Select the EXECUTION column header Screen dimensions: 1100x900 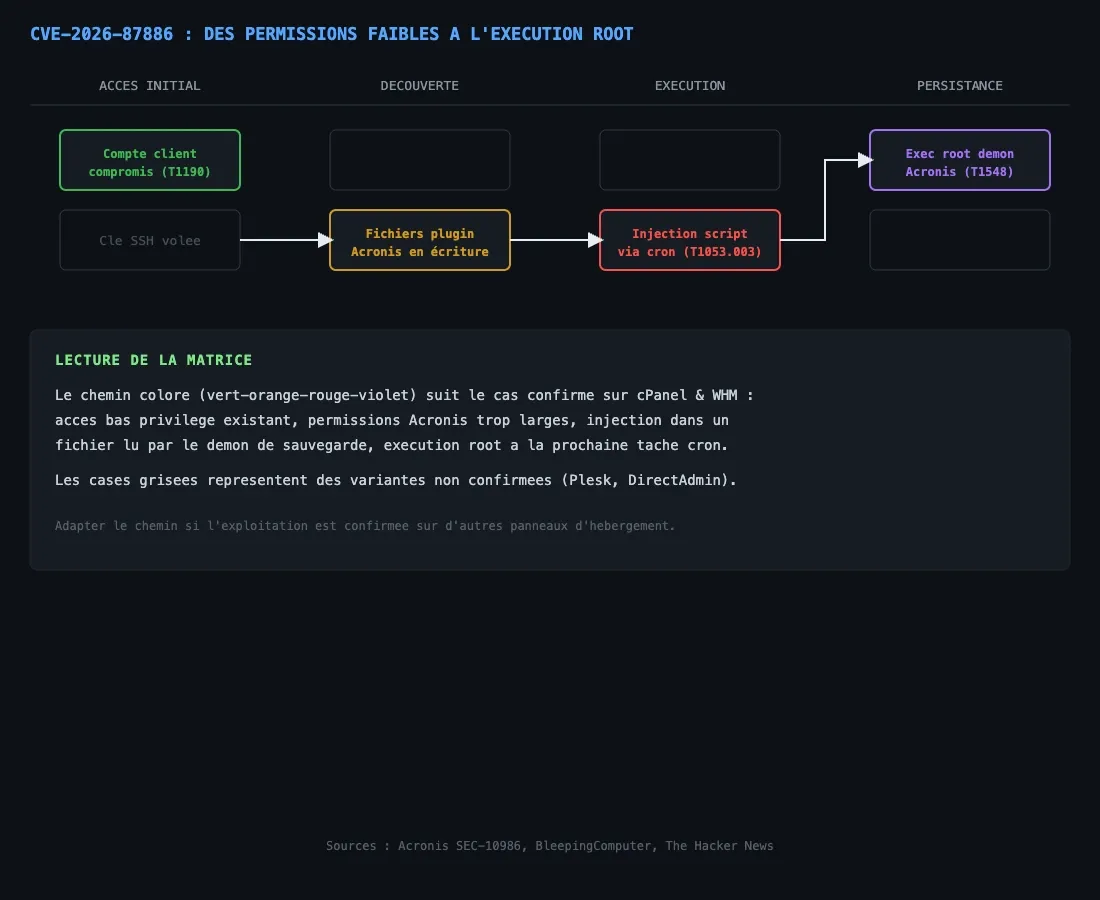[x=690, y=86]
